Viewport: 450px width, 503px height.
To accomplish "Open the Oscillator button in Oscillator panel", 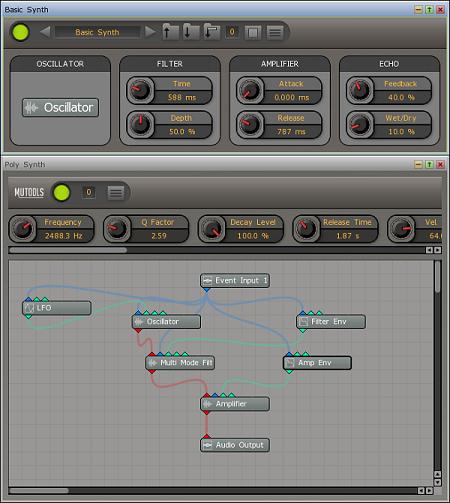I will click(60, 107).
